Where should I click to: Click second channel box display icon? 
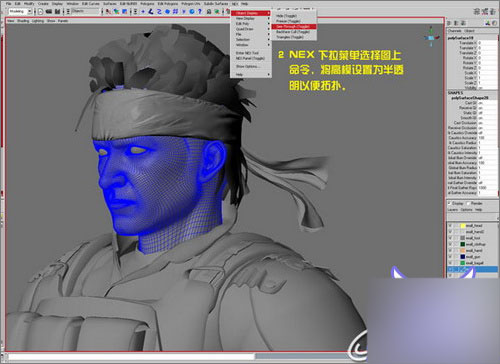pos(456,23)
